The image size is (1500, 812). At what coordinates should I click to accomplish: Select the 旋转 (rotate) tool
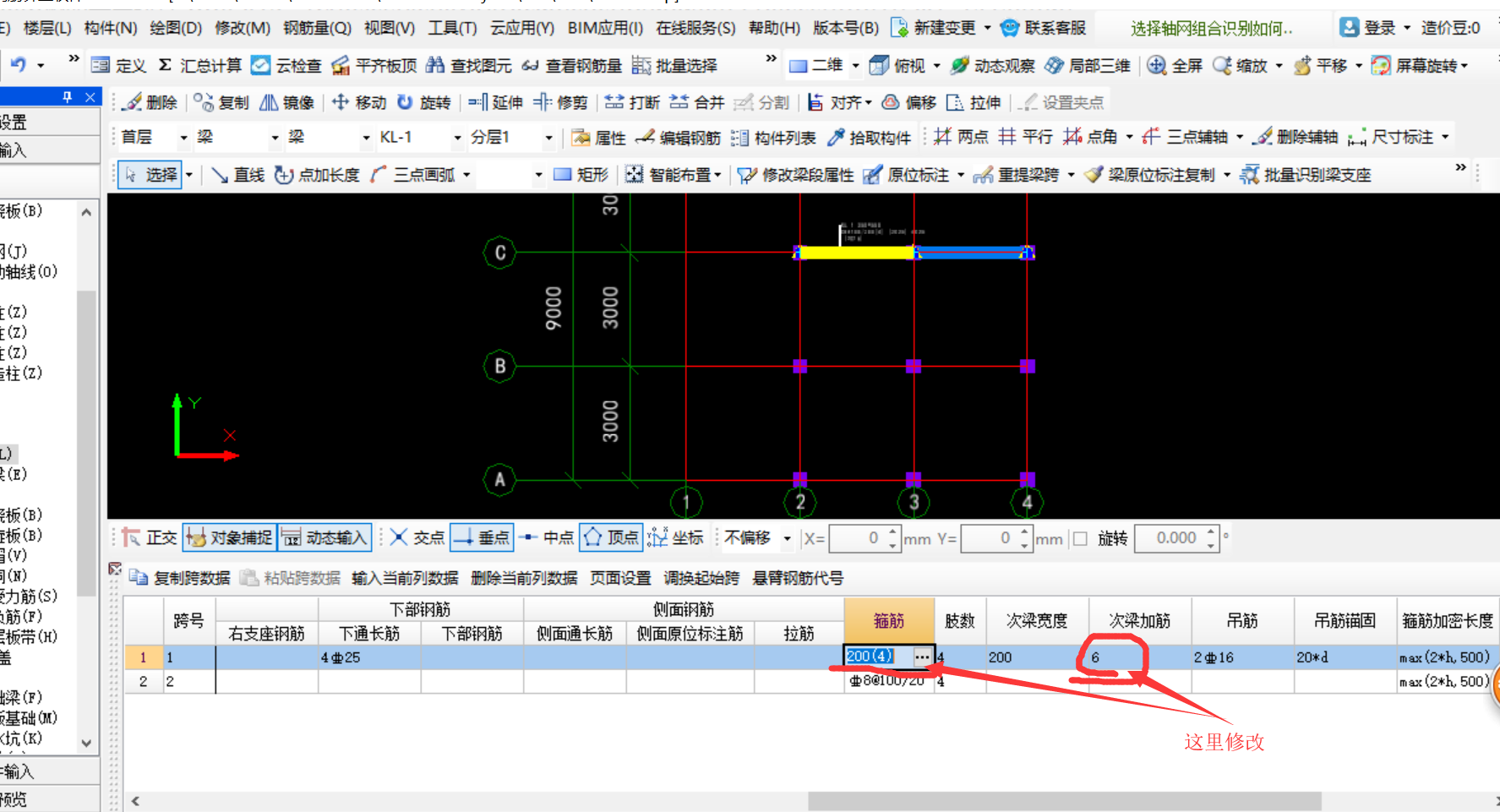point(424,102)
